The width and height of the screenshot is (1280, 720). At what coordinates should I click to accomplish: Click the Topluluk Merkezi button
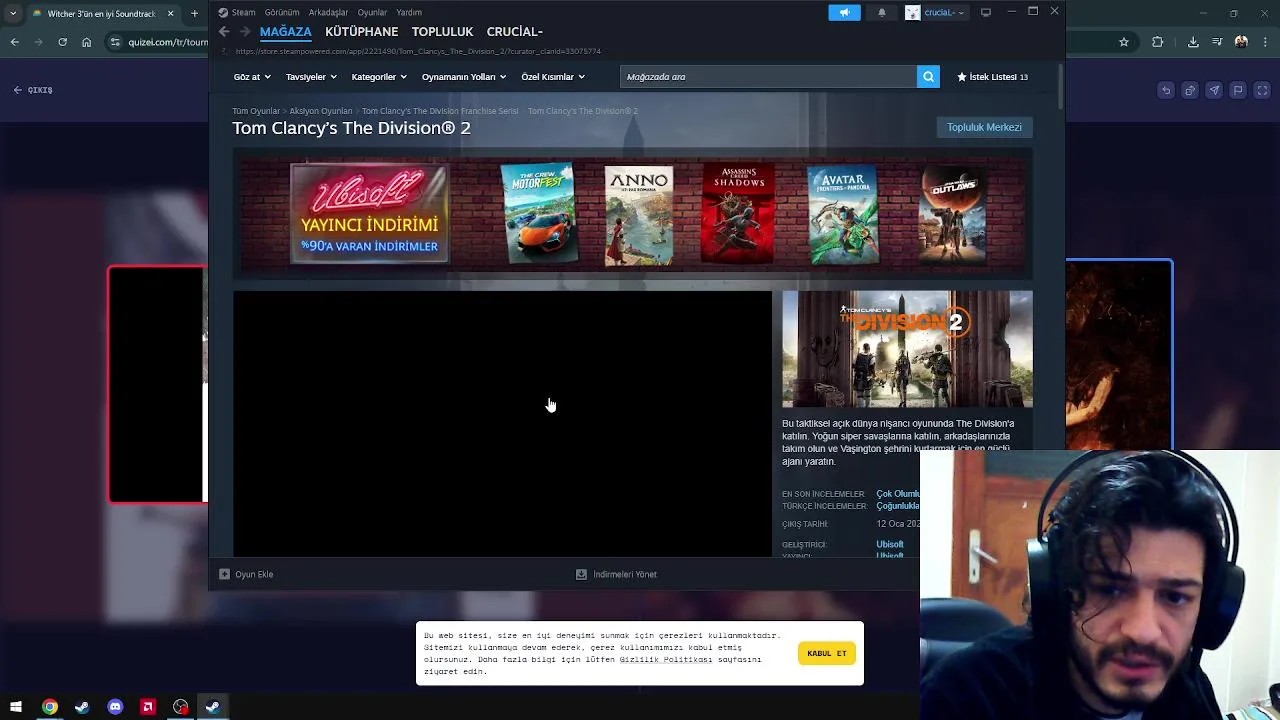click(x=984, y=127)
